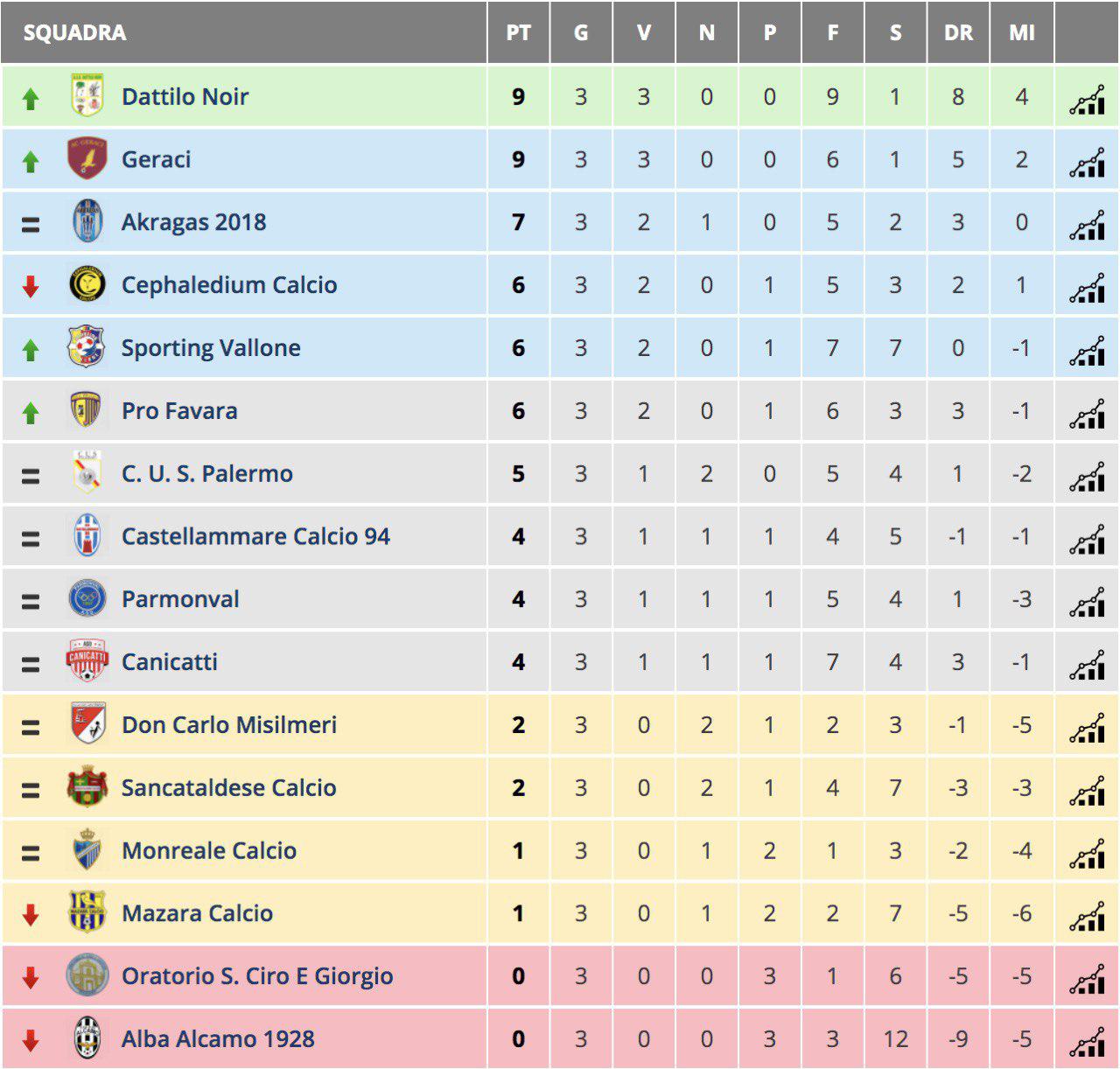This screenshot has height=1069, width=1120.
Task: Click the Sancataldese Calcio team badge
Action: tap(87, 787)
